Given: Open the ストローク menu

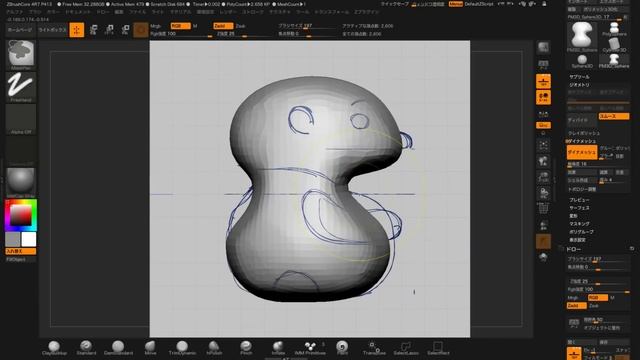Looking at the screenshot, I should 253,12.
